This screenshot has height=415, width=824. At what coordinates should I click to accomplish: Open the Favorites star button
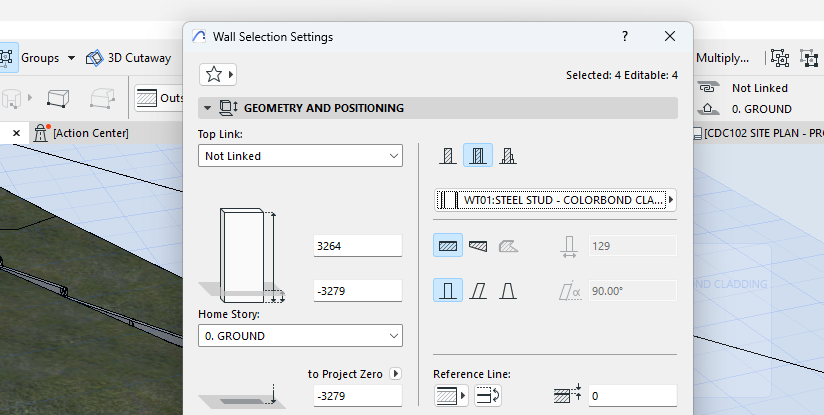218,74
